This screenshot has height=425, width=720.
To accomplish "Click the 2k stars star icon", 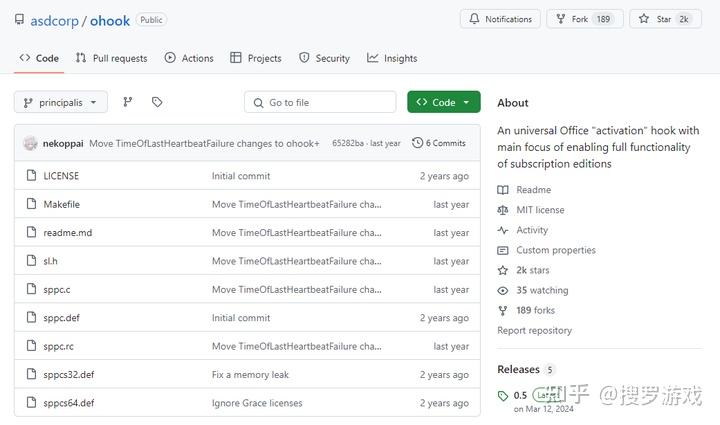I will [503, 270].
